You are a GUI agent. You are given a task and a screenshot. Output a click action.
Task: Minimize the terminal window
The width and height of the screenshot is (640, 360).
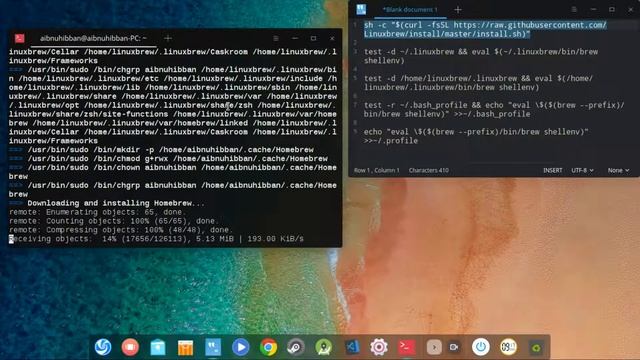click(x=295, y=38)
